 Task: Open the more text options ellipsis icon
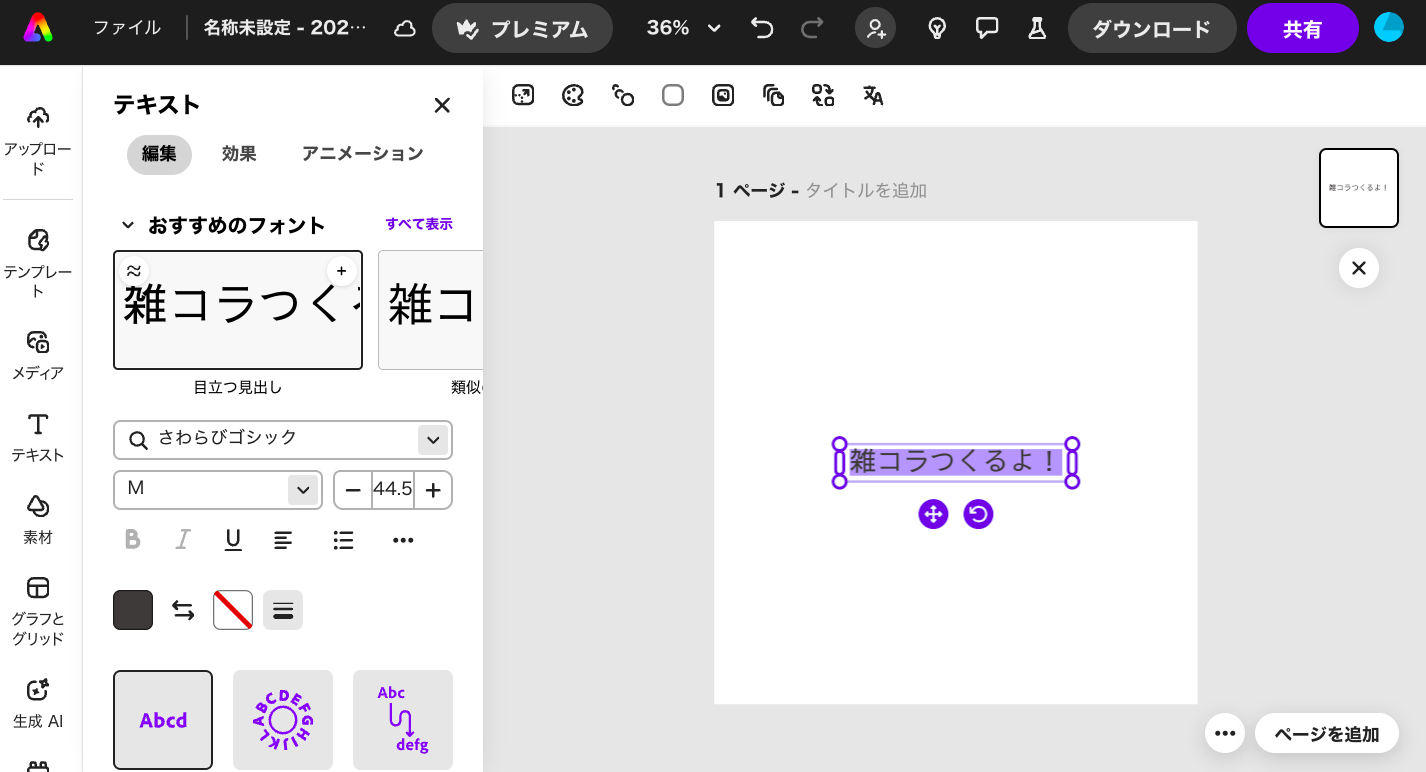click(x=403, y=540)
